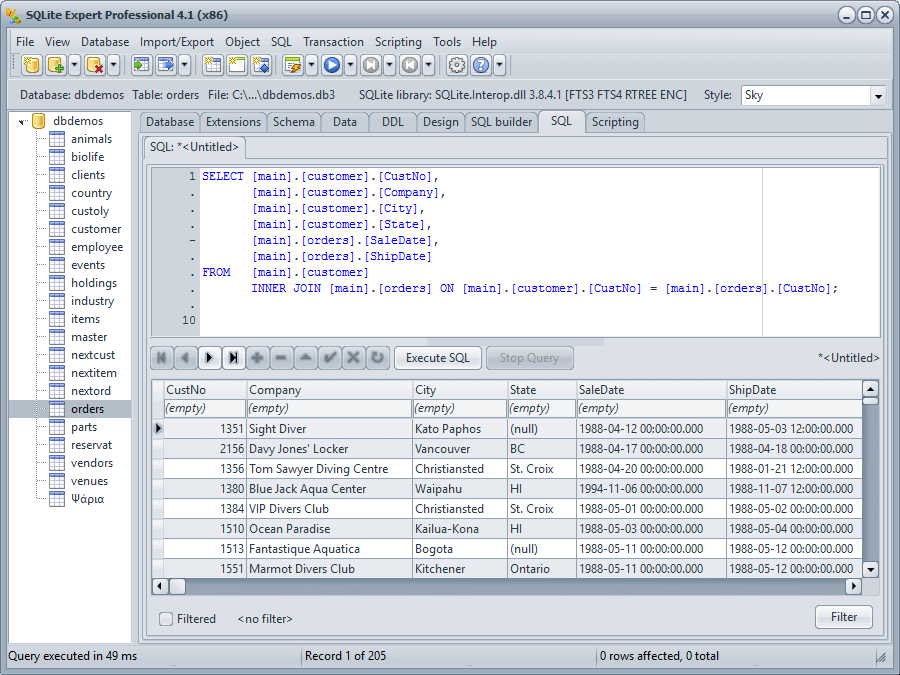900x675 pixels.
Task: Click the grey Rollback transaction icon
Action: pyautogui.click(x=410, y=65)
